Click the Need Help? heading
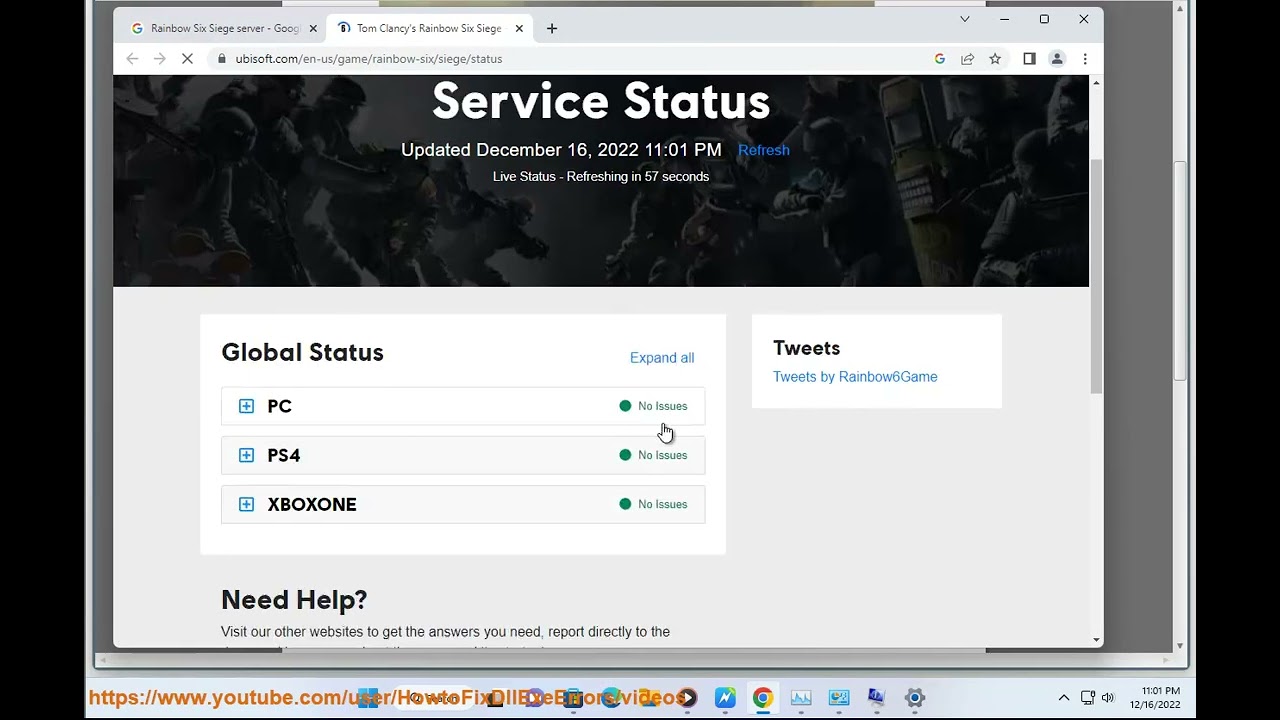 coord(294,600)
